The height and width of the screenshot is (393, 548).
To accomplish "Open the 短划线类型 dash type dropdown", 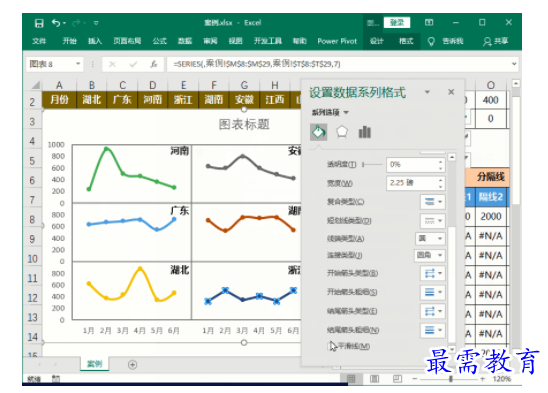I will 433,221.
